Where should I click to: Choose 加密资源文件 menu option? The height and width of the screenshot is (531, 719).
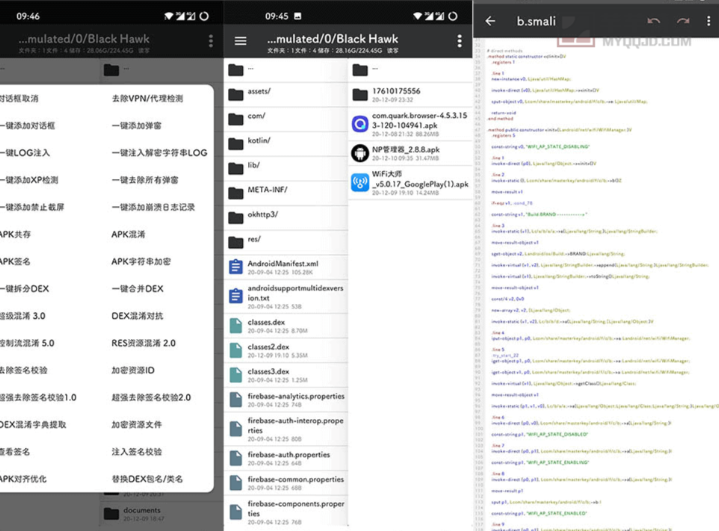[x=137, y=425]
